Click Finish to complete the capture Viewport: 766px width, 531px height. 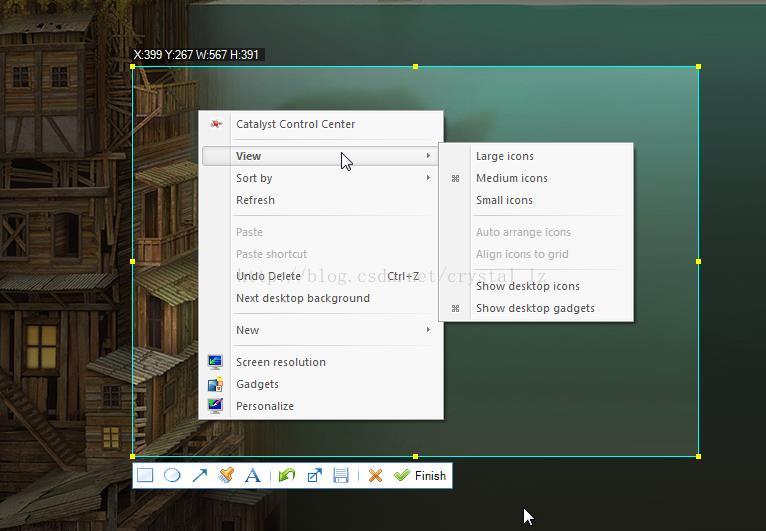click(x=420, y=475)
